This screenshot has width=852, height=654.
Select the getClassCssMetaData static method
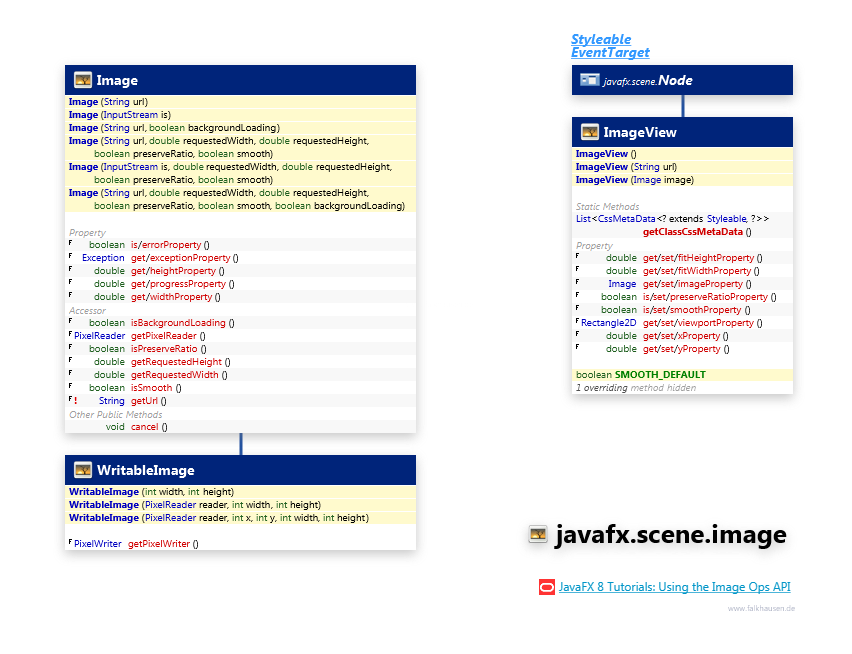[x=692, y=232]
